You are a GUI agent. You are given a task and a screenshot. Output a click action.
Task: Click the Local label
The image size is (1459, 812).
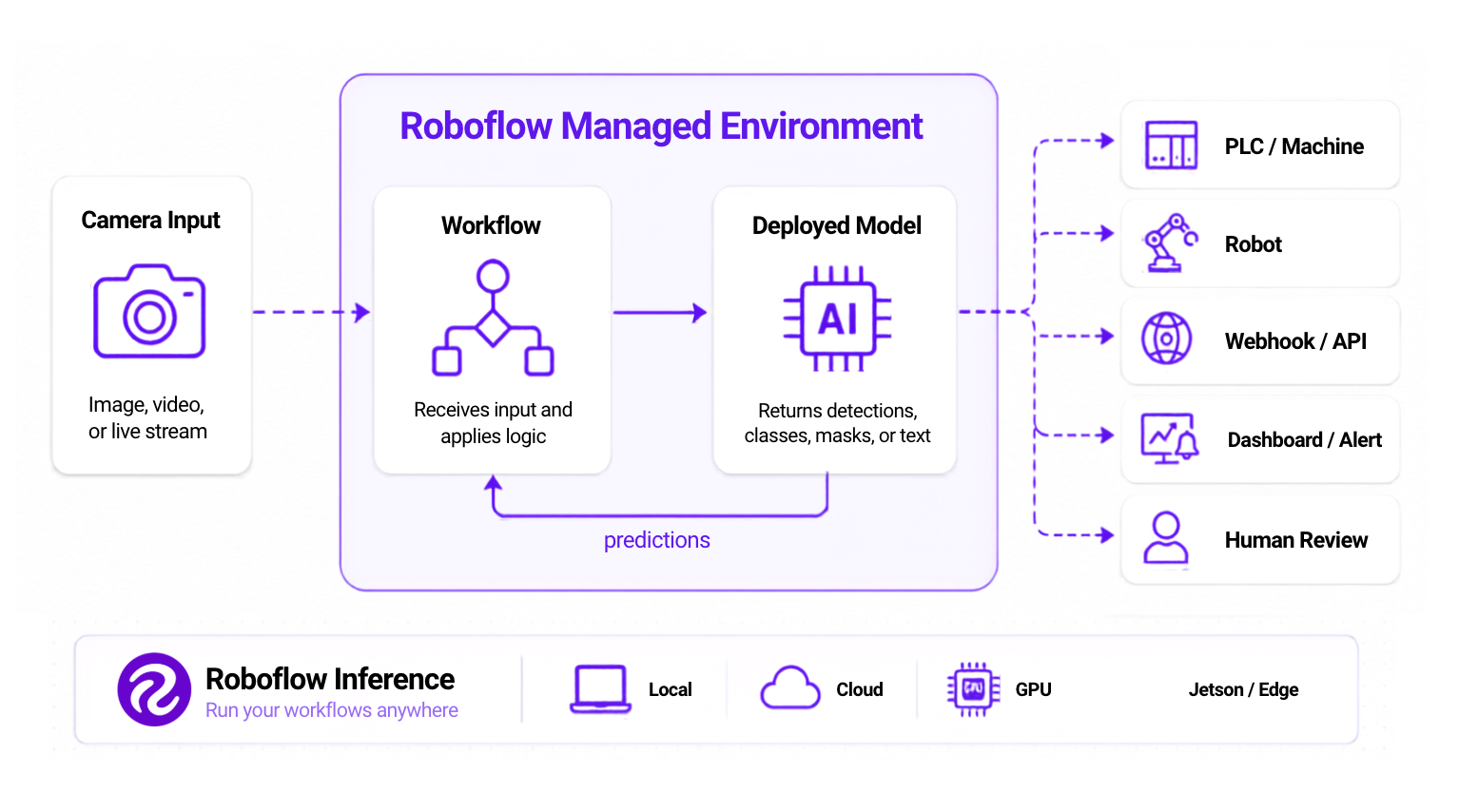tap(670, 689)
